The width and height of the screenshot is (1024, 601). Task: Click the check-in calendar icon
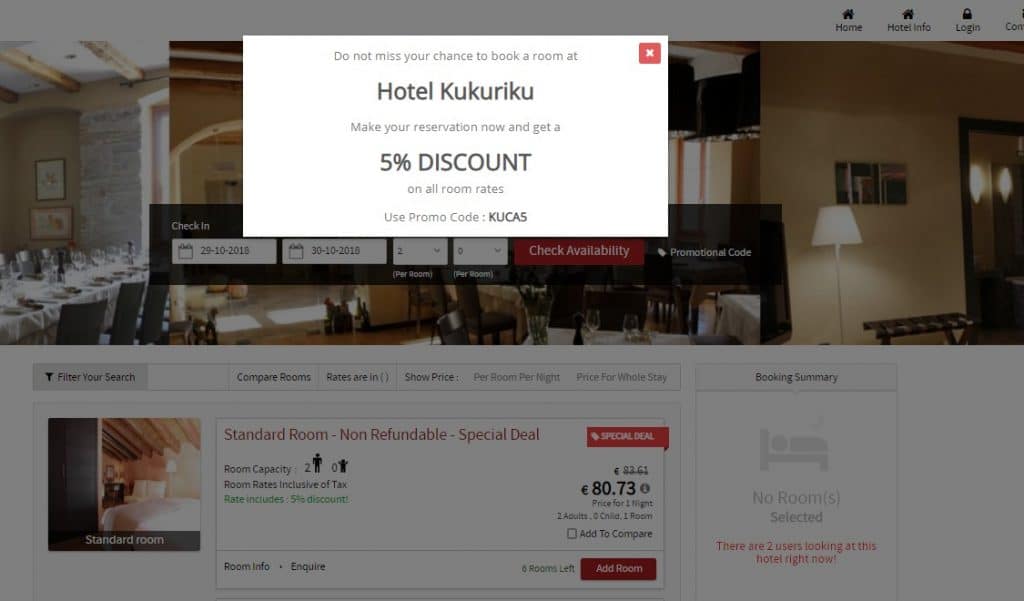pos(185,251)
